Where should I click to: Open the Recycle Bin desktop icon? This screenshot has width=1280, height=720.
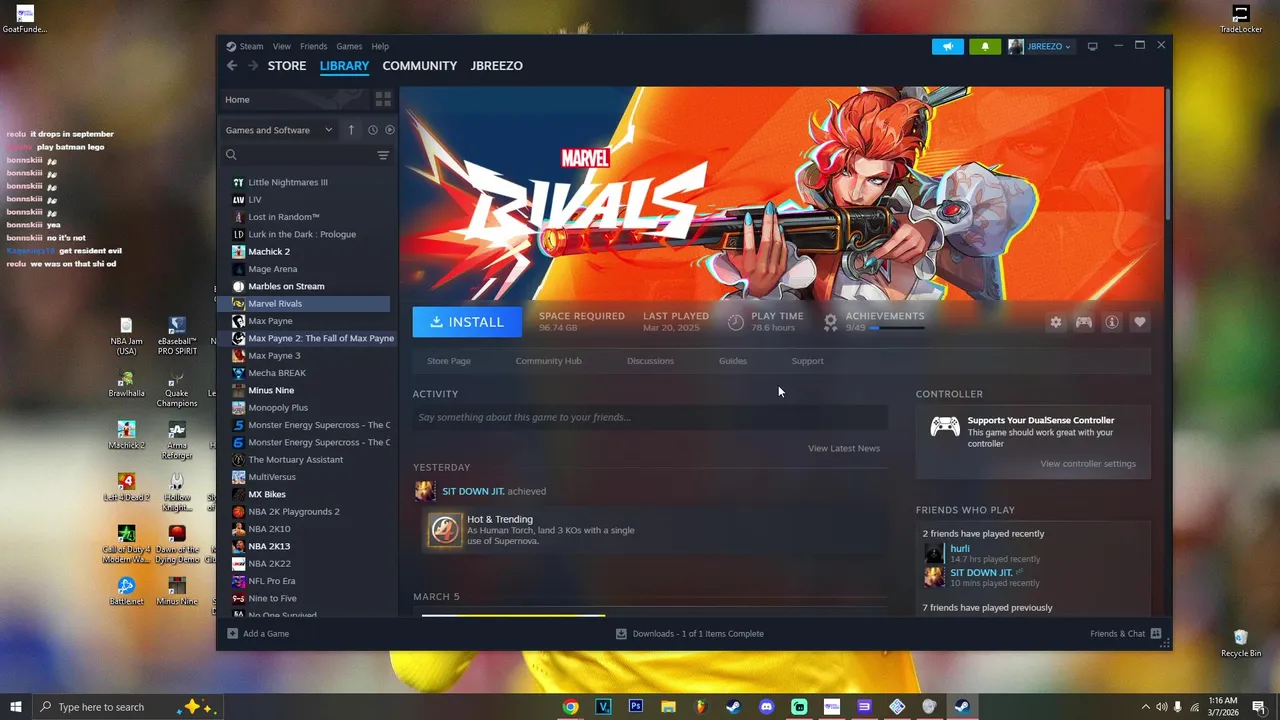click(x=1241, y=643)
